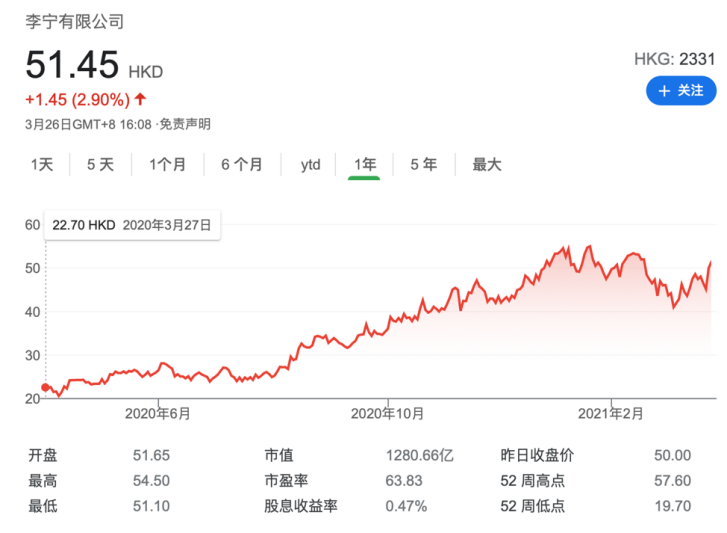Click the 市值 label

pos(279,455)
